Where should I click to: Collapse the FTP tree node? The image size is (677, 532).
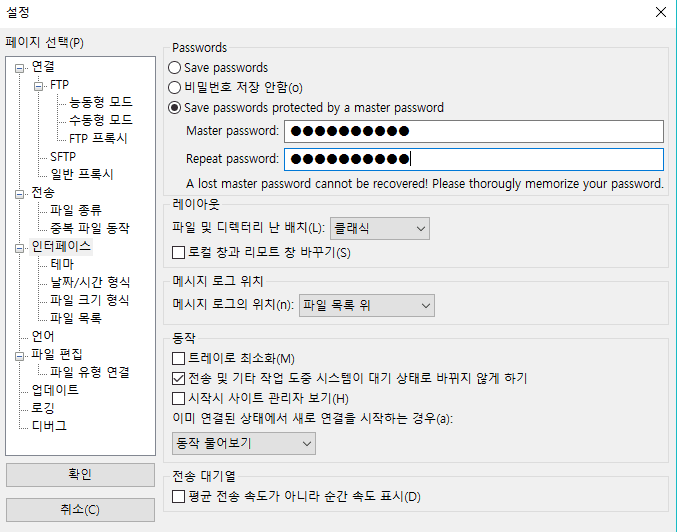pos(38,86)
